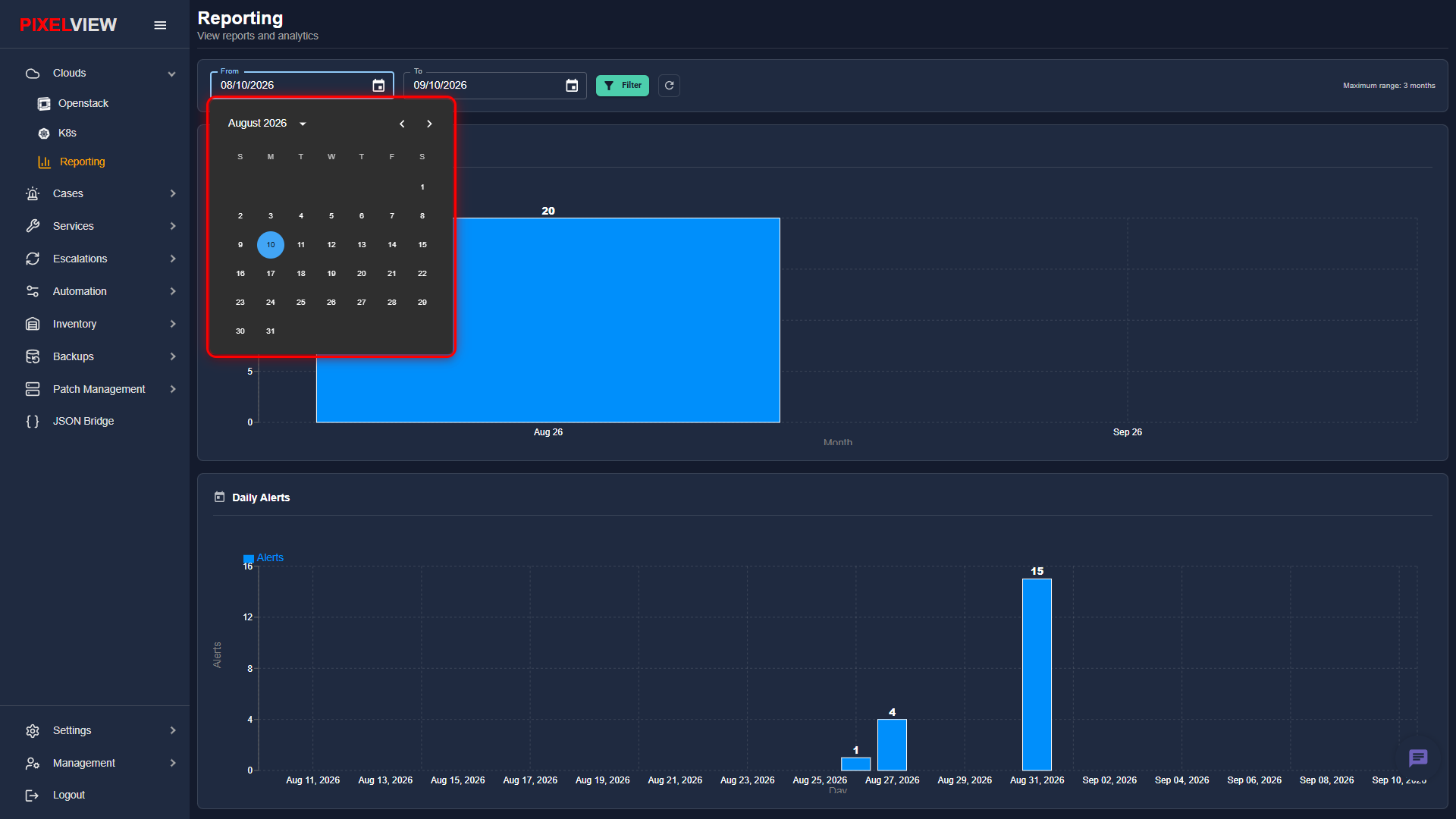1456x819 pixels.
Task: Click the Aug 31 daily bar with 15
Action: [1037, 674]
